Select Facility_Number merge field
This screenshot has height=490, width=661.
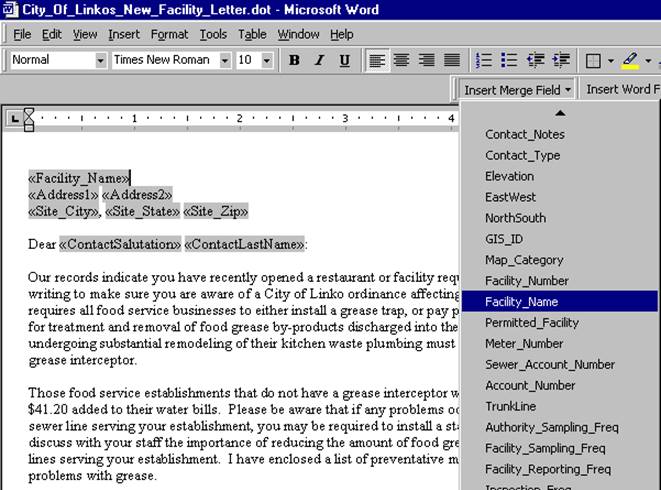coord(560,280)
